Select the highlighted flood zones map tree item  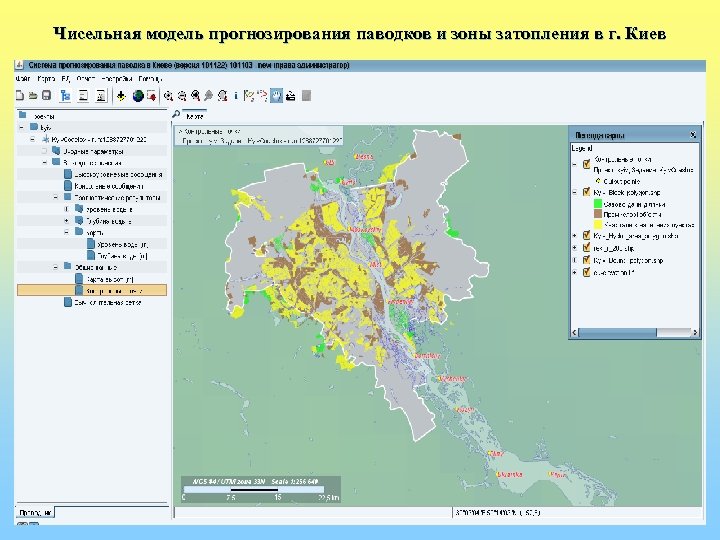[x=108, y=290]
